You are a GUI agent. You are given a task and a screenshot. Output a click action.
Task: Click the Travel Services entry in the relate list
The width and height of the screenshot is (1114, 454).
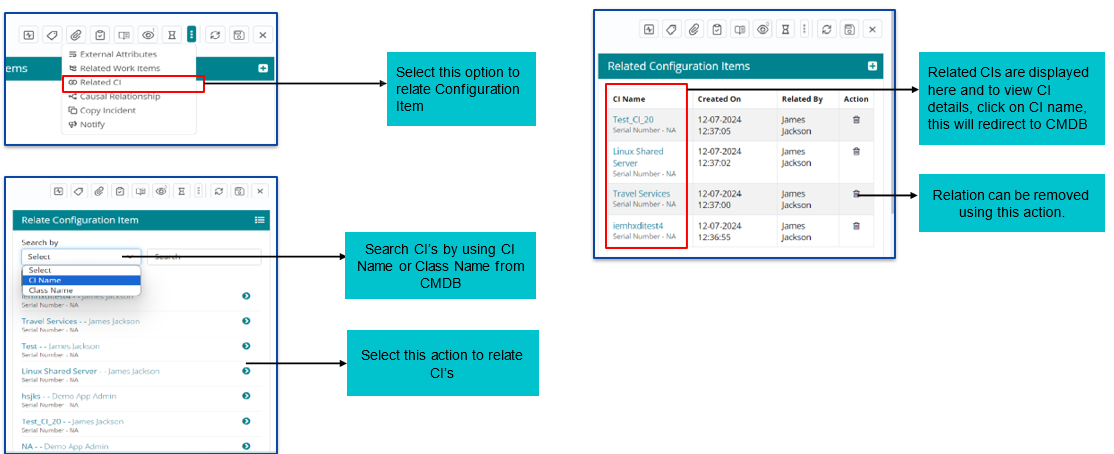(81, 321)
